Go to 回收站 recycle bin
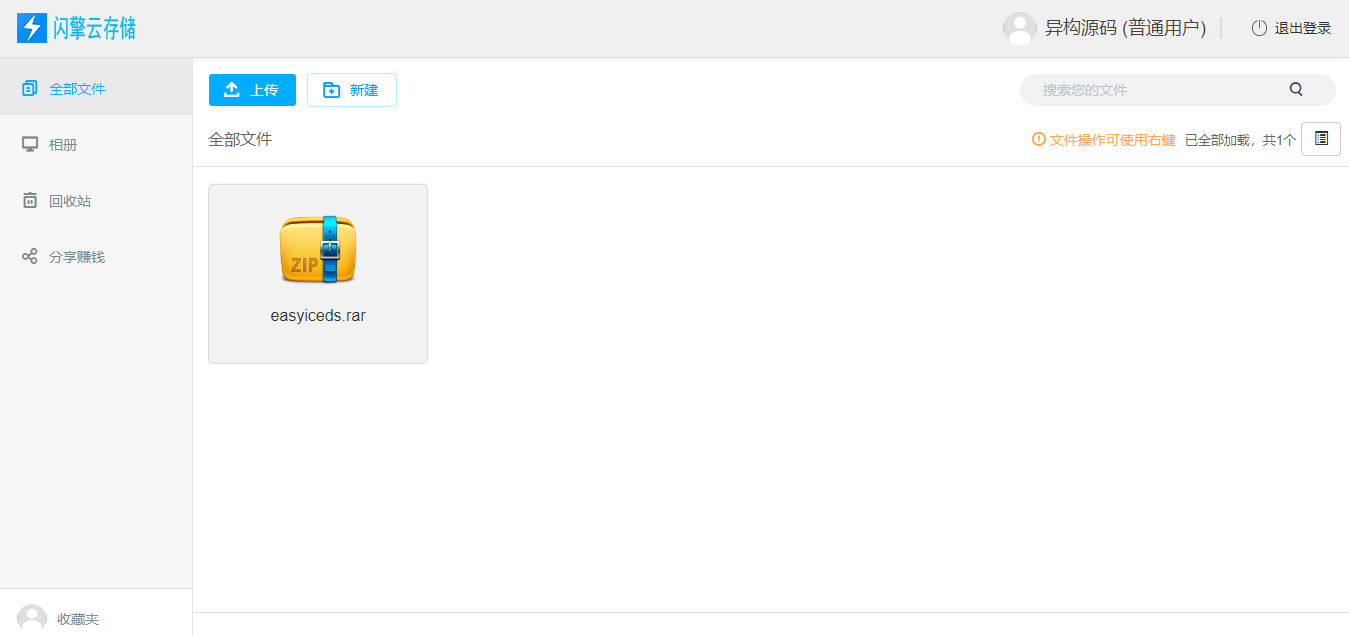This screenshot has width=1349, height=636. [69, 201]
